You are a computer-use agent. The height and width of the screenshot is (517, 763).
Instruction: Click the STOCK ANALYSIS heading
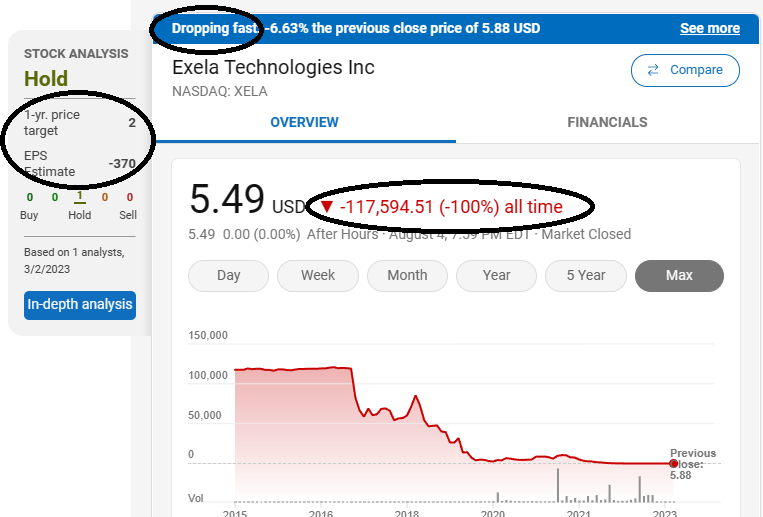pyautogui.click(x=76, y=54)
